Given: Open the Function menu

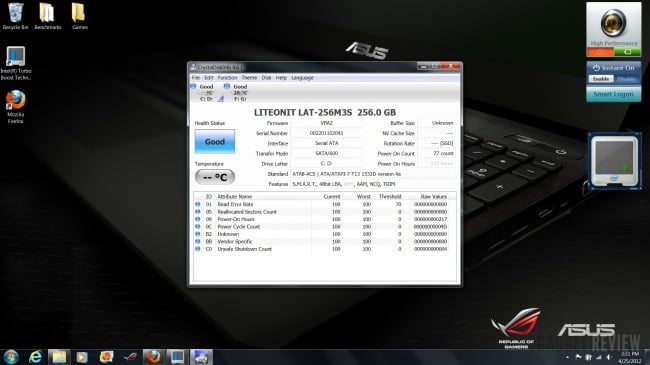Looking at the screenshot, I should click(x=227, y=78).
